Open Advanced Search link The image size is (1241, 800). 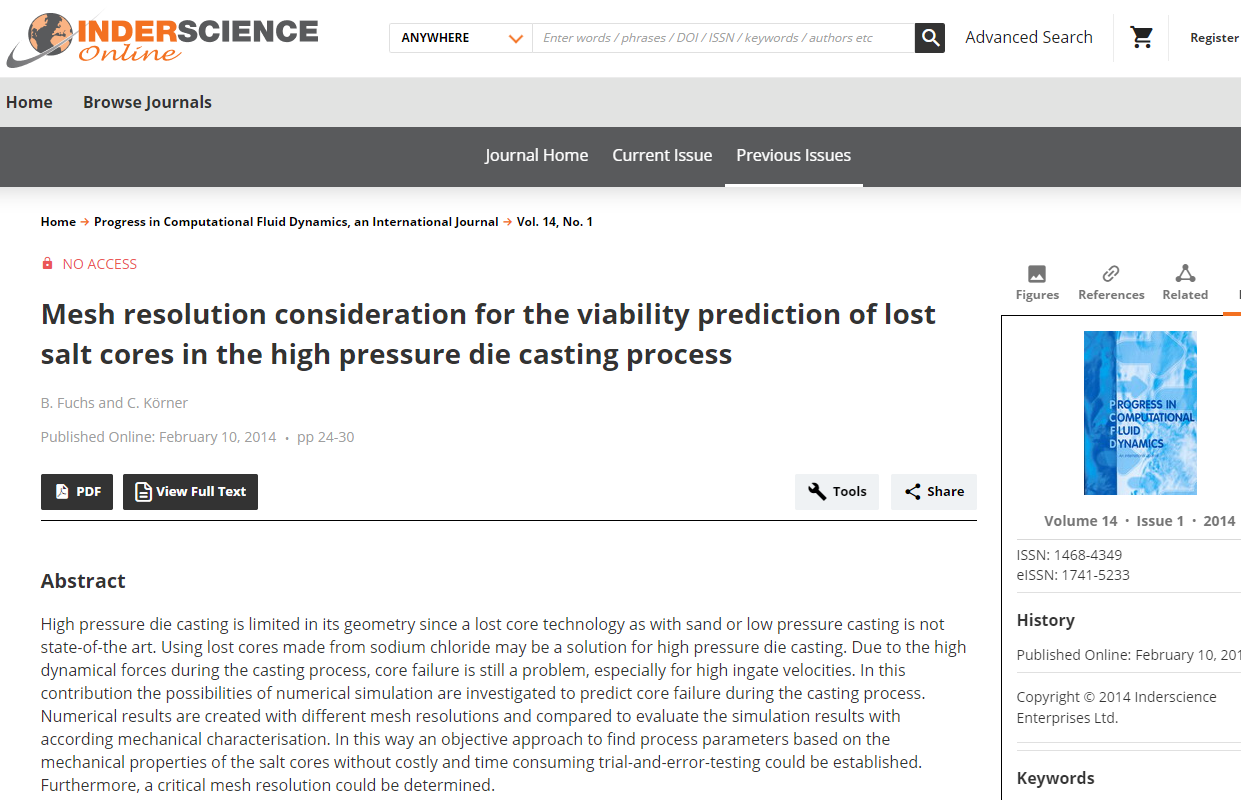(1029, 38)
